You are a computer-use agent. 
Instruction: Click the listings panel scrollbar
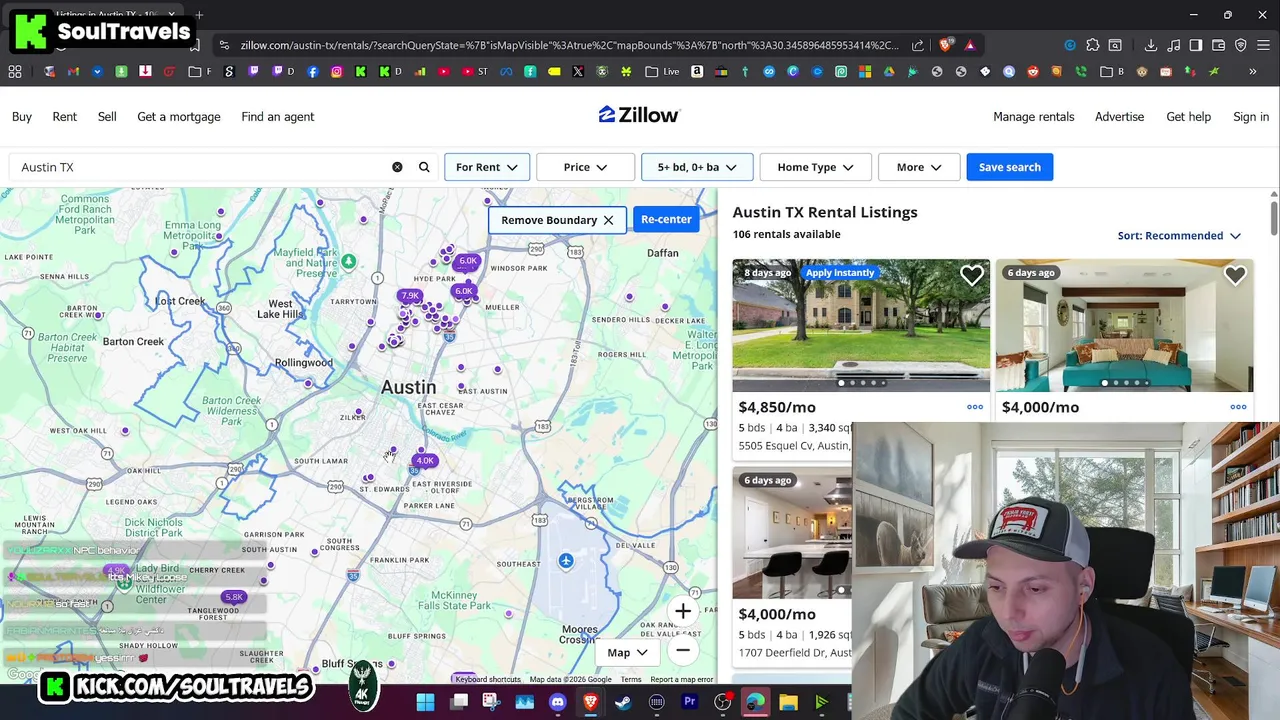[x=1273, y=220]
